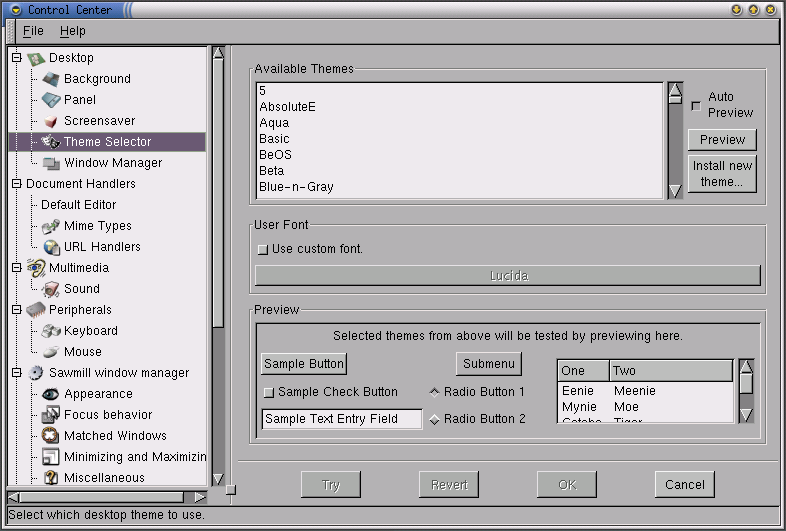Collapse the Document Handlers tree branch
Viewport: 786px width, 531px height.
16,184
